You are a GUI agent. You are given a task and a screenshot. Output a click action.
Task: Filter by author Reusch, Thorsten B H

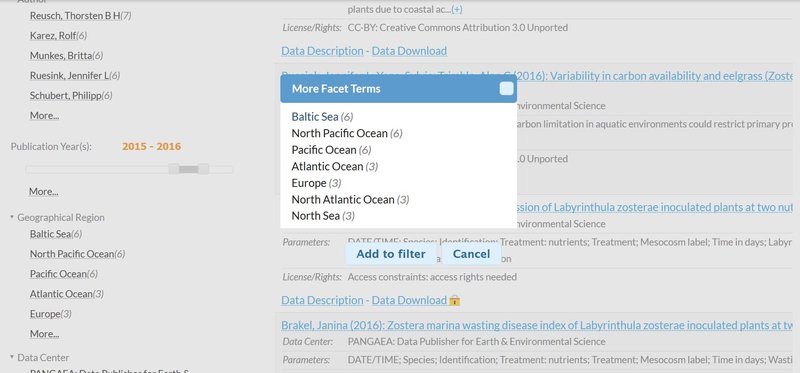[x=75, y=16]
